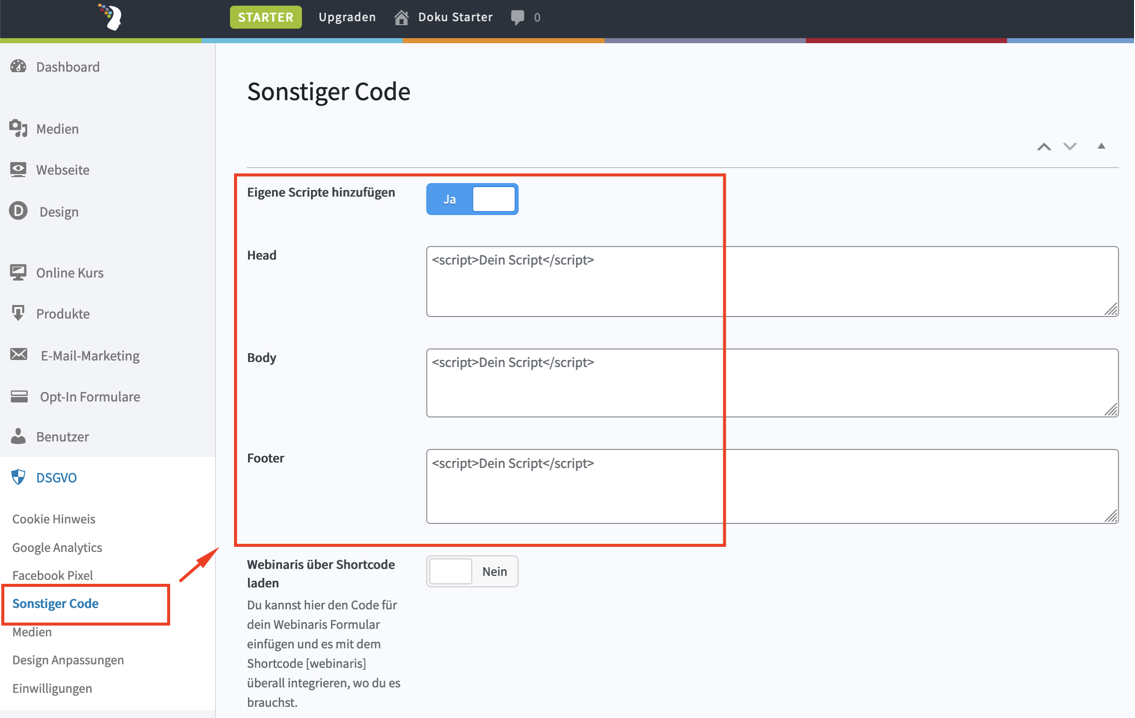Click the Online Kurs screen icon
The width and height of the screenshot is (1135, 718).
click(x=18, y=273)
